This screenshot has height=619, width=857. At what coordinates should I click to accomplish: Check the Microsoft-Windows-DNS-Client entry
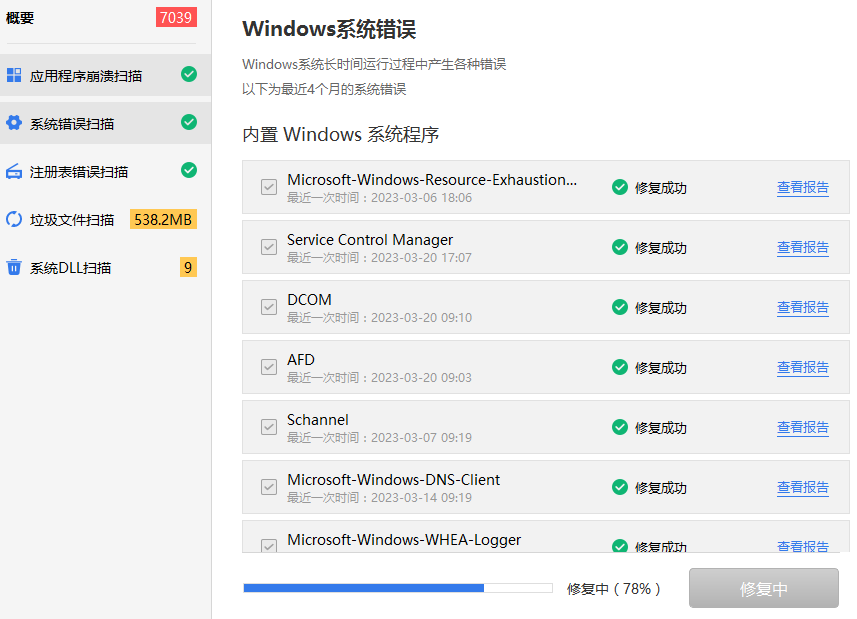[x=268, y=487]
